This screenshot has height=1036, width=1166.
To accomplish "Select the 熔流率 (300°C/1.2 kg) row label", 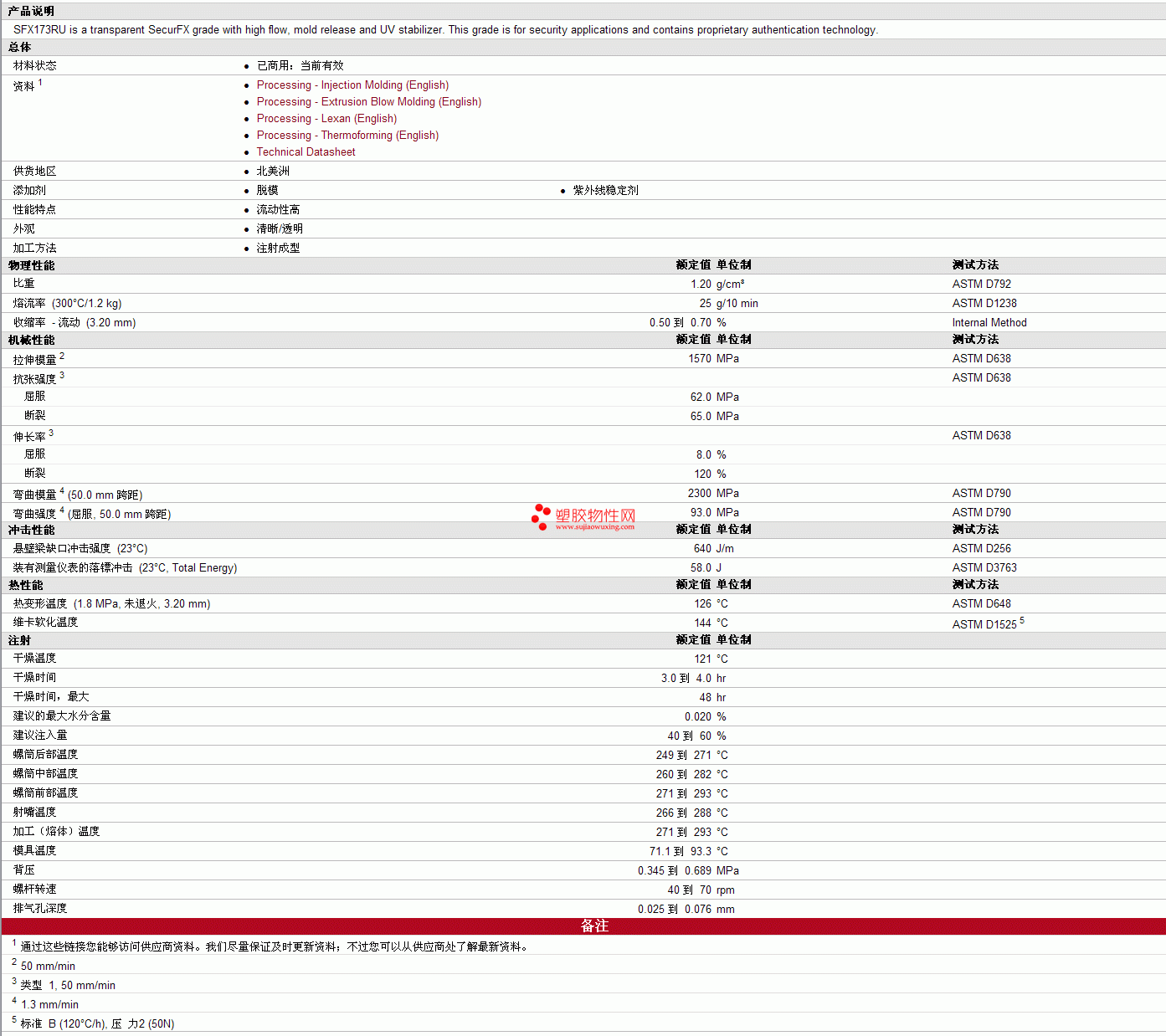I will [x=68, y=304].
